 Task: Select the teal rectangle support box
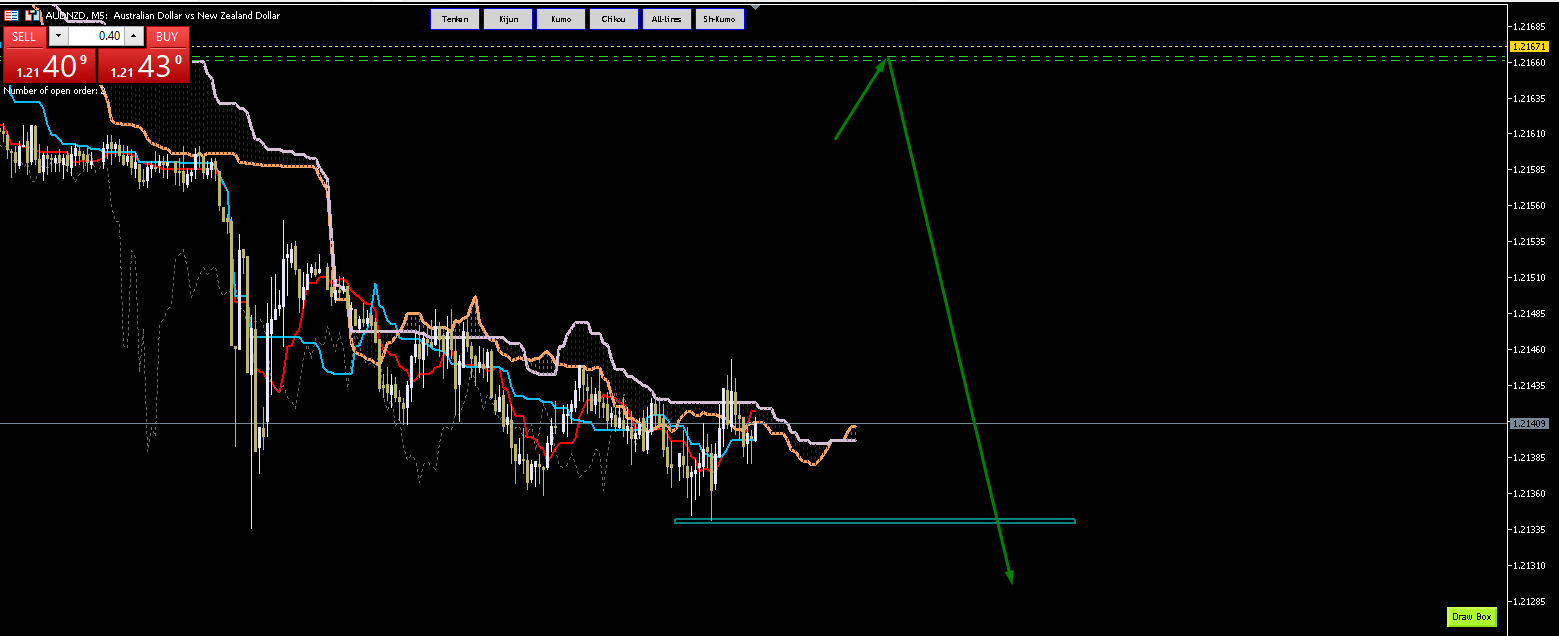[x=875, y=521]
